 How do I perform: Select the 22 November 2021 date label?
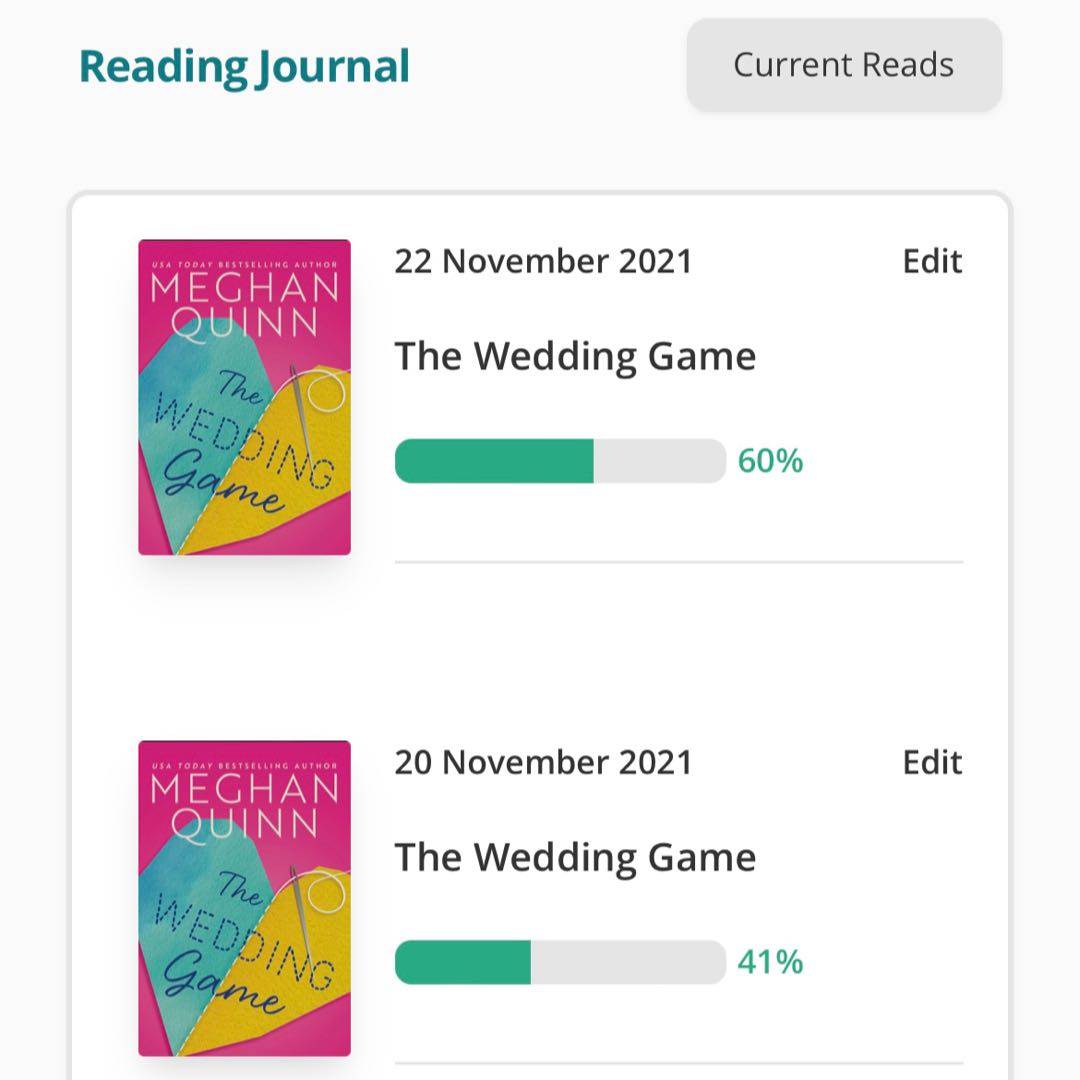coord(543,262)
